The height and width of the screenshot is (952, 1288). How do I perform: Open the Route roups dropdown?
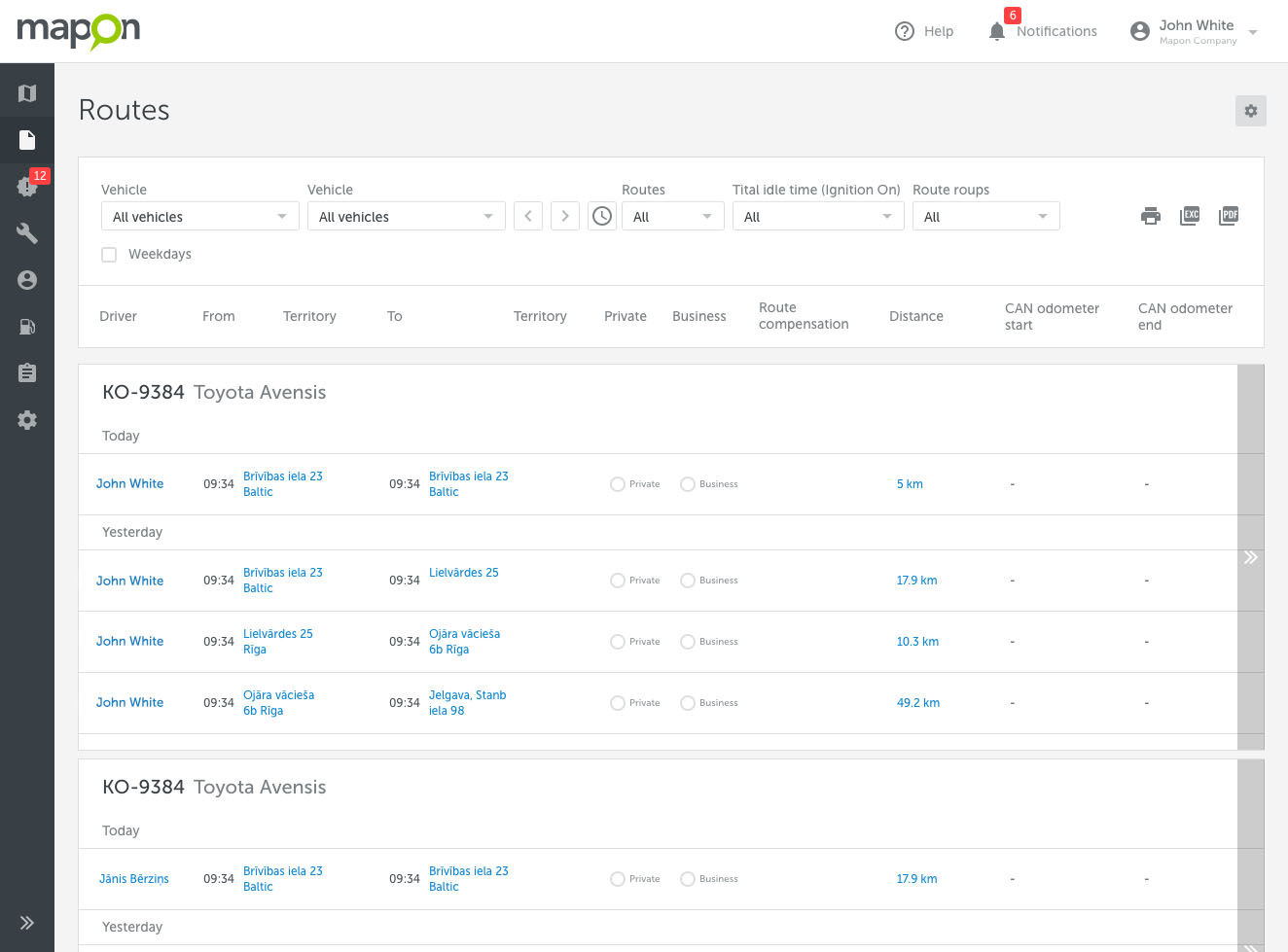point(986,216)
